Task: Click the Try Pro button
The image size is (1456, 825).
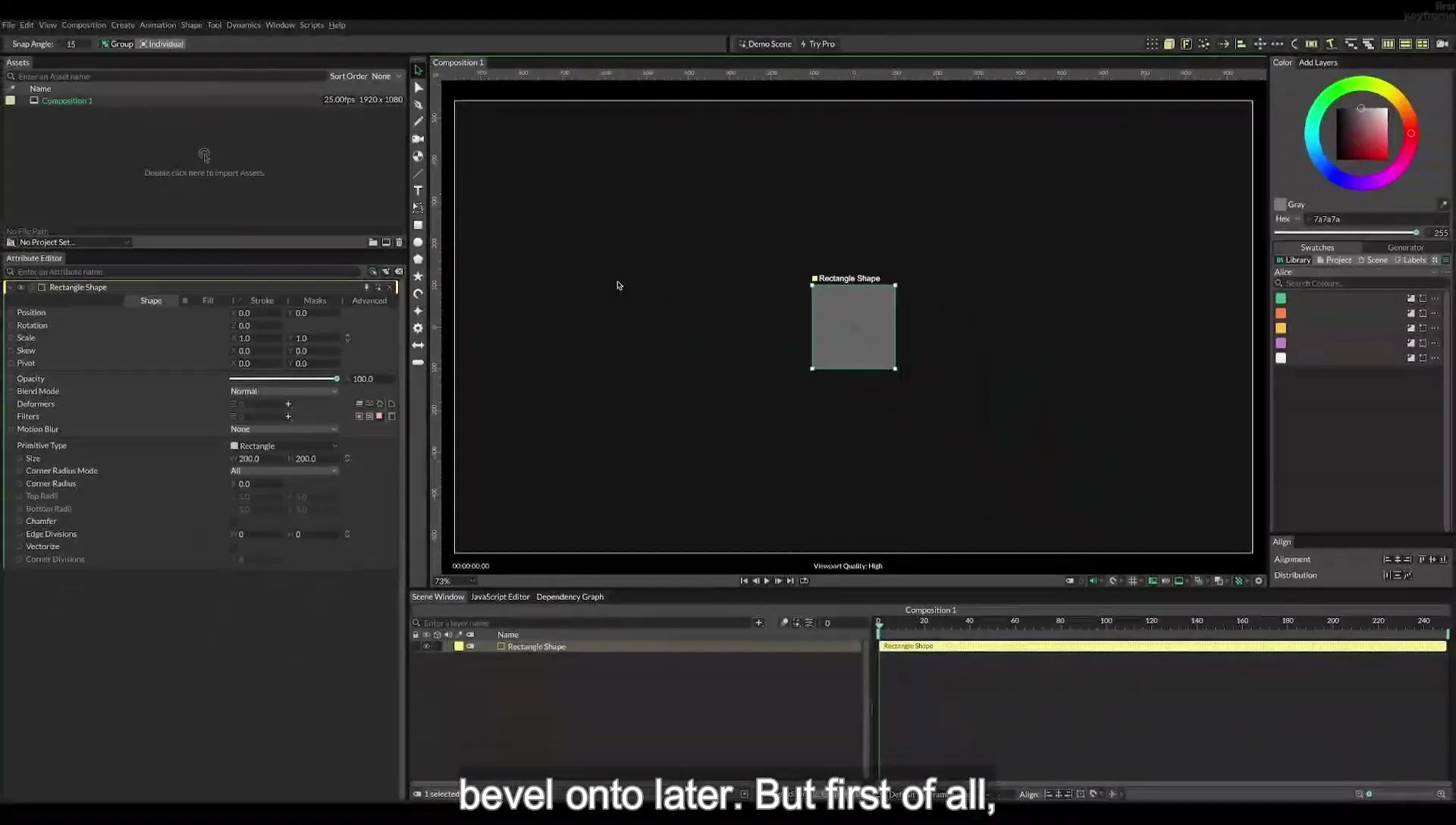Action: point(817,44)
